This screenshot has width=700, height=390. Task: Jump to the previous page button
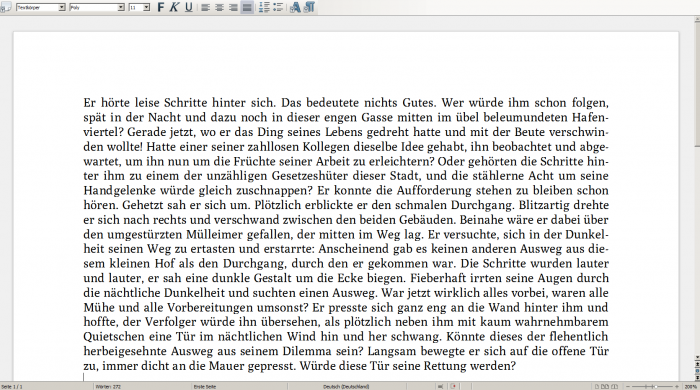click(x=697, y=364)
